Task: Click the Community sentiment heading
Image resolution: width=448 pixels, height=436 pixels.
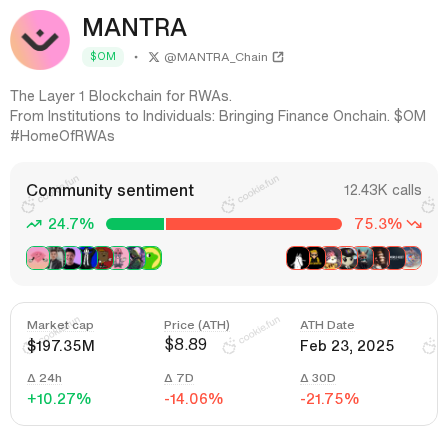Action: pos(110,190)
